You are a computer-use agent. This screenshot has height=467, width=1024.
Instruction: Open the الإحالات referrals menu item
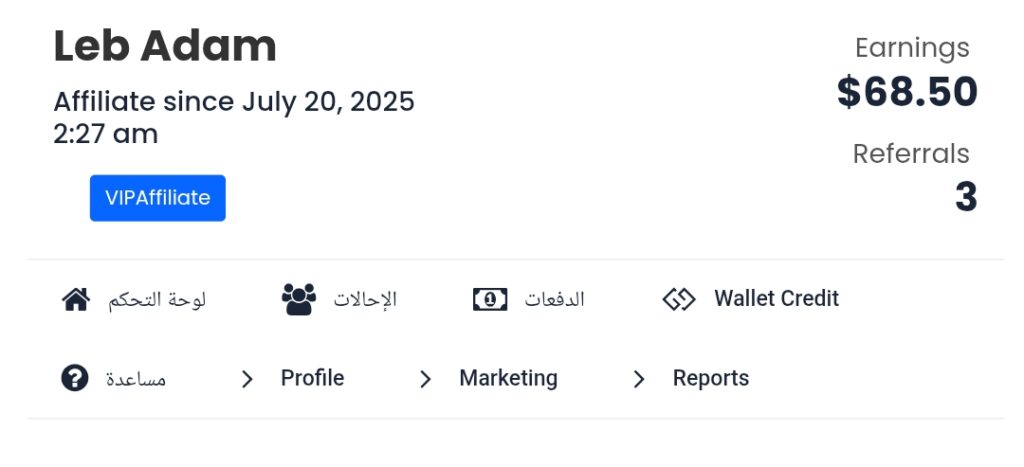click(365, 300)
